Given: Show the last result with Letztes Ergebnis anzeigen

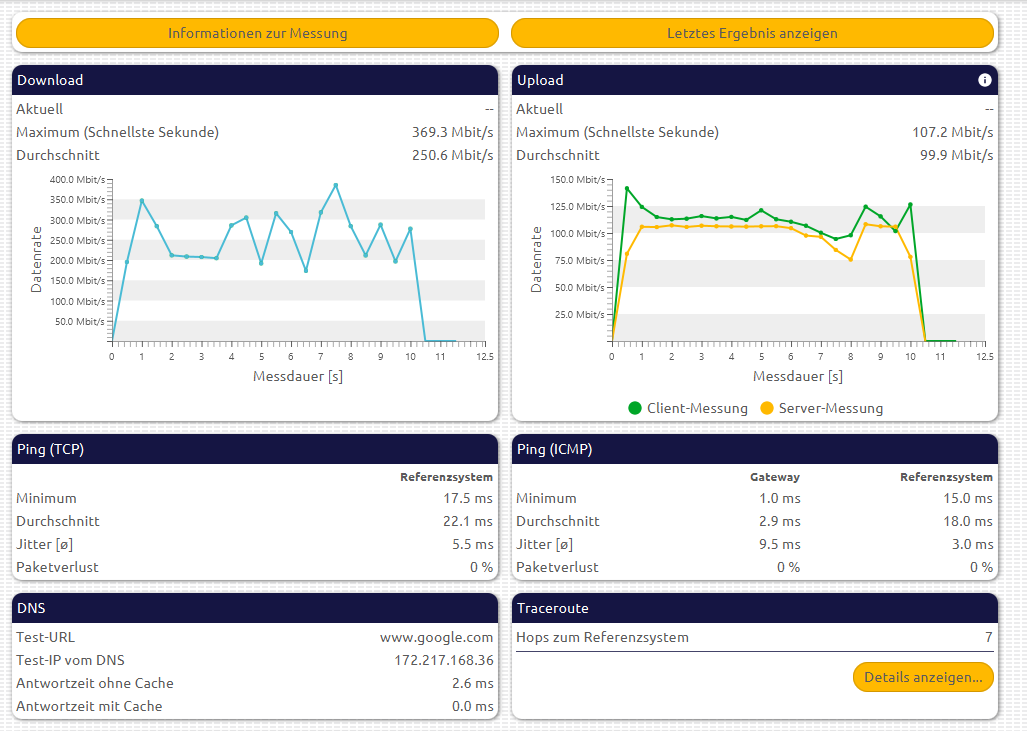Looking at the screenshot, I should click(752, 33).
